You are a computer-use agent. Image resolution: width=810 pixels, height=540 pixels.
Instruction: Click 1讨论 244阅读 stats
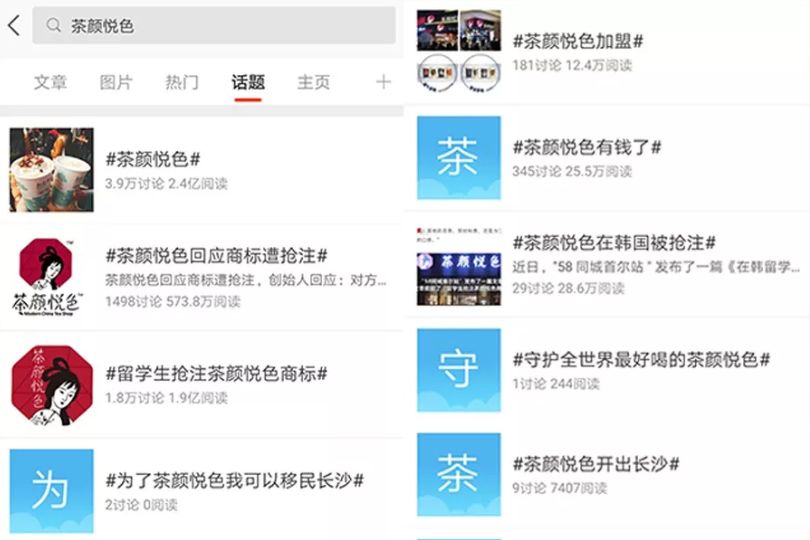556,383
